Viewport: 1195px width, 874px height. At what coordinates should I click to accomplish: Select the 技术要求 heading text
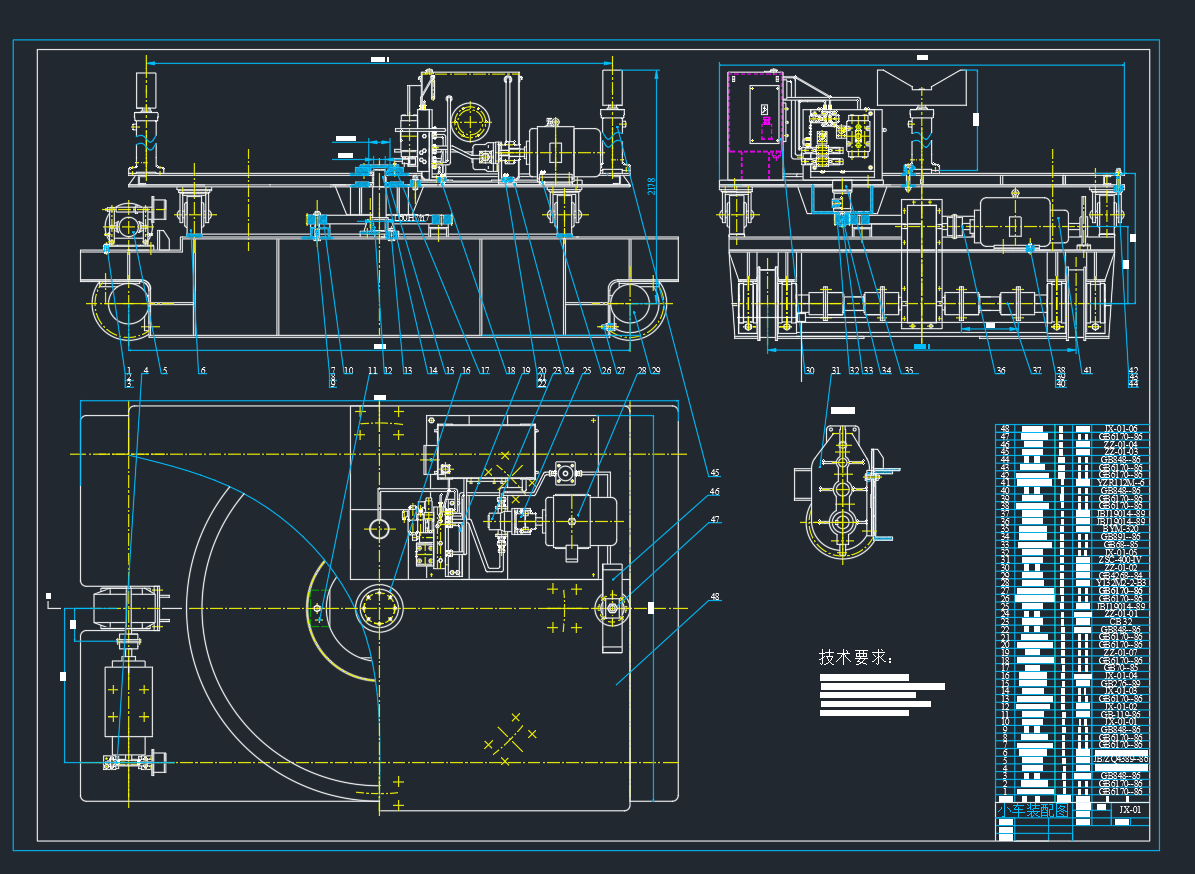(855, 657)
